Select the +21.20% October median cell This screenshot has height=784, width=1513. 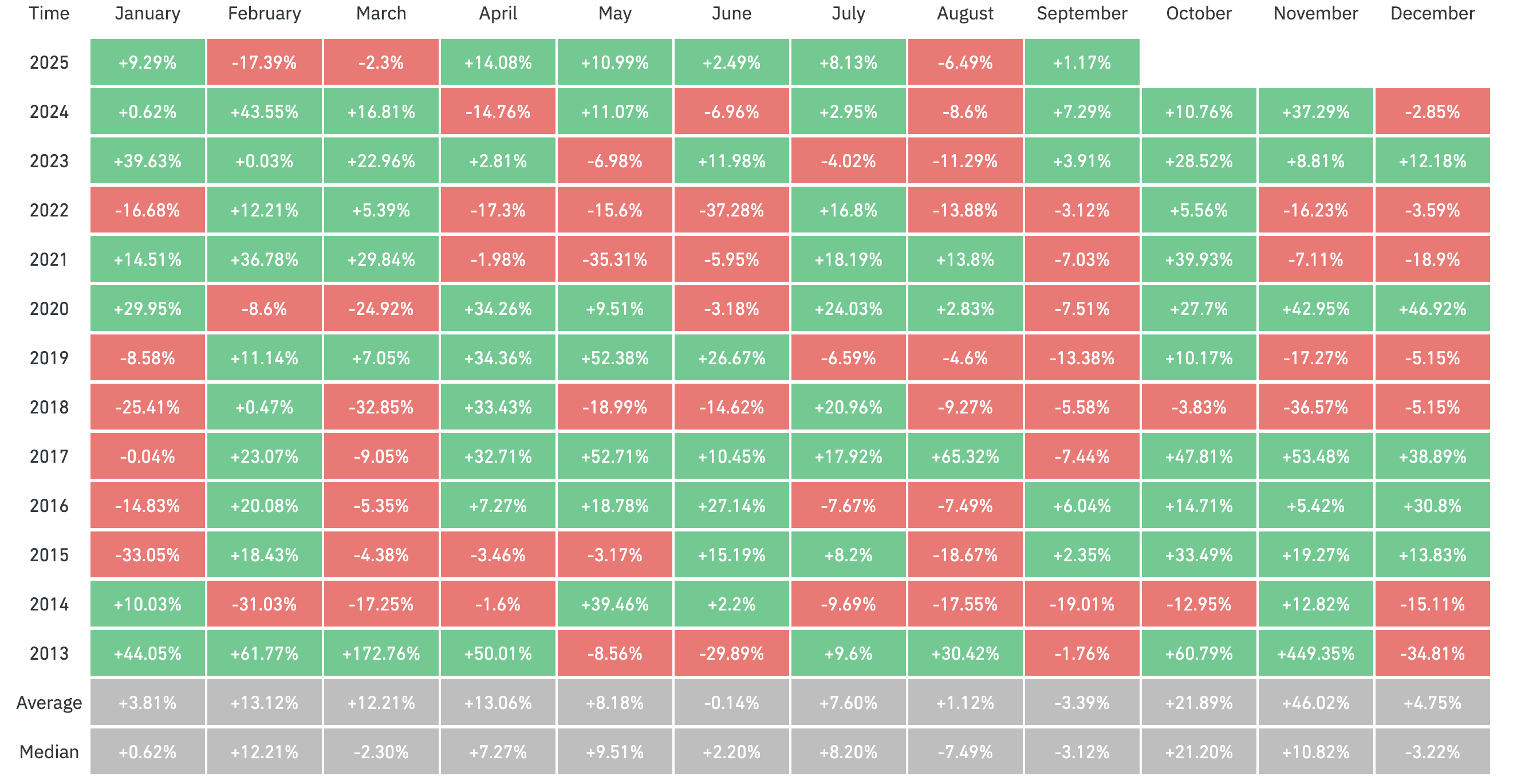pos(1199,752)
